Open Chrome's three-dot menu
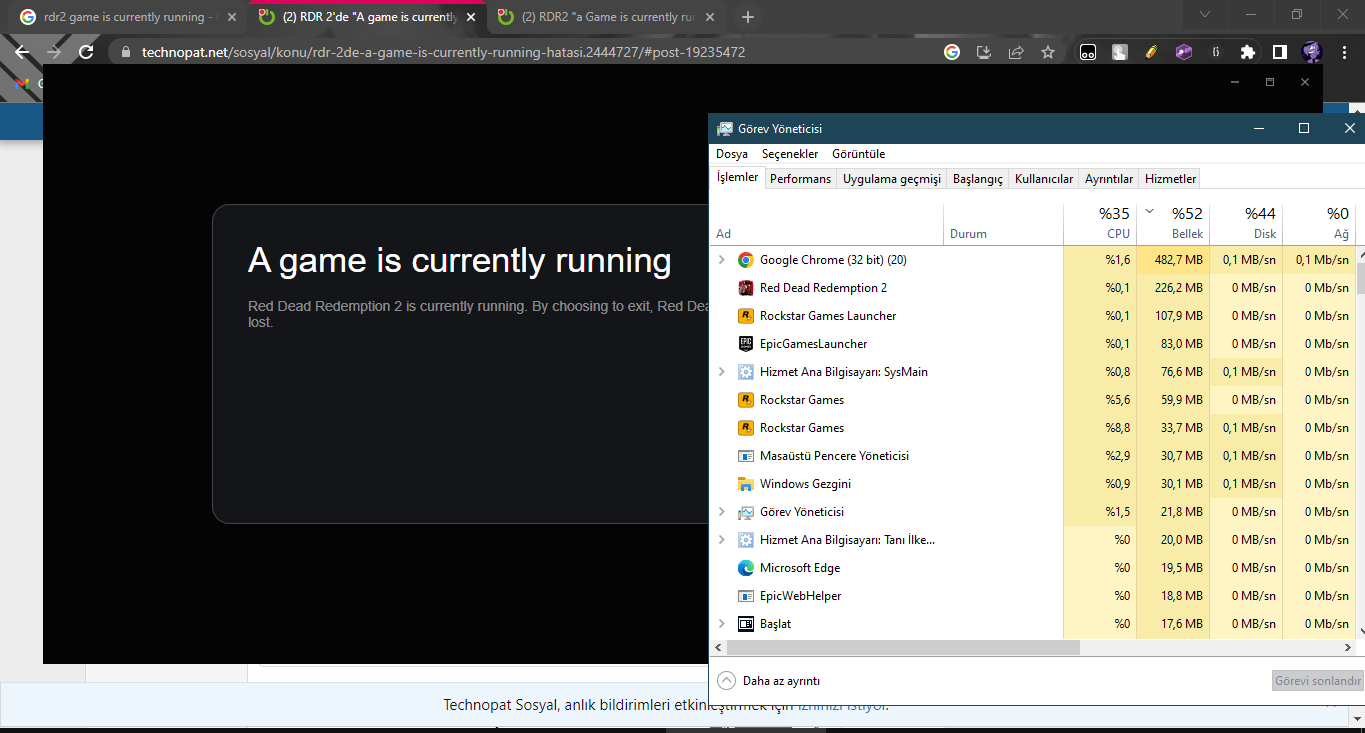The image size is (1365, 733). [1344, 52]
